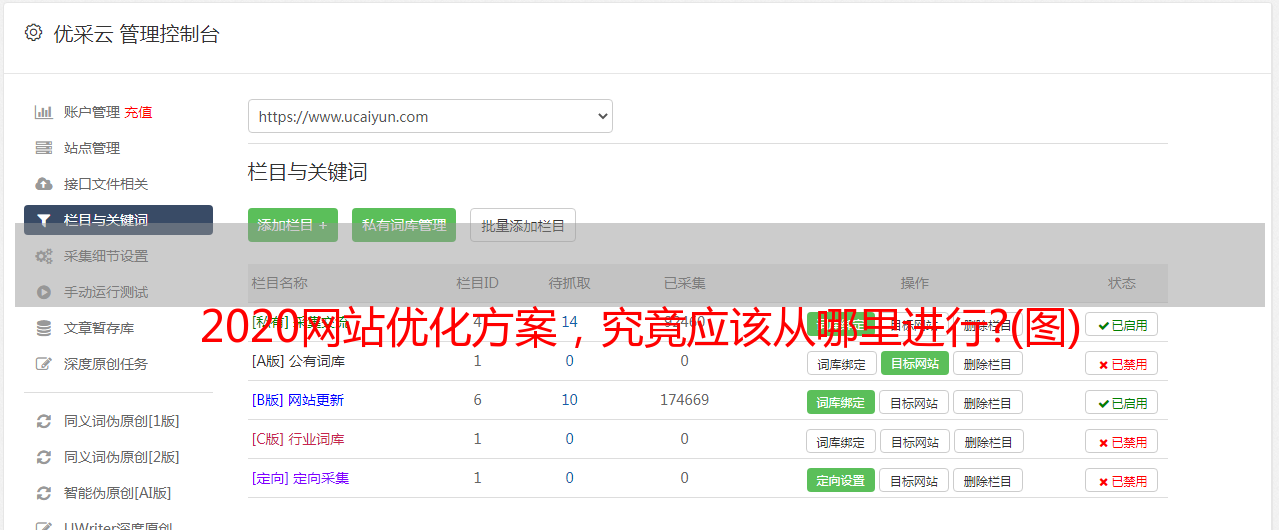
Task: Toggle 已启用 status of [B版] 网站更新
Action: [x=1122, y=403]
